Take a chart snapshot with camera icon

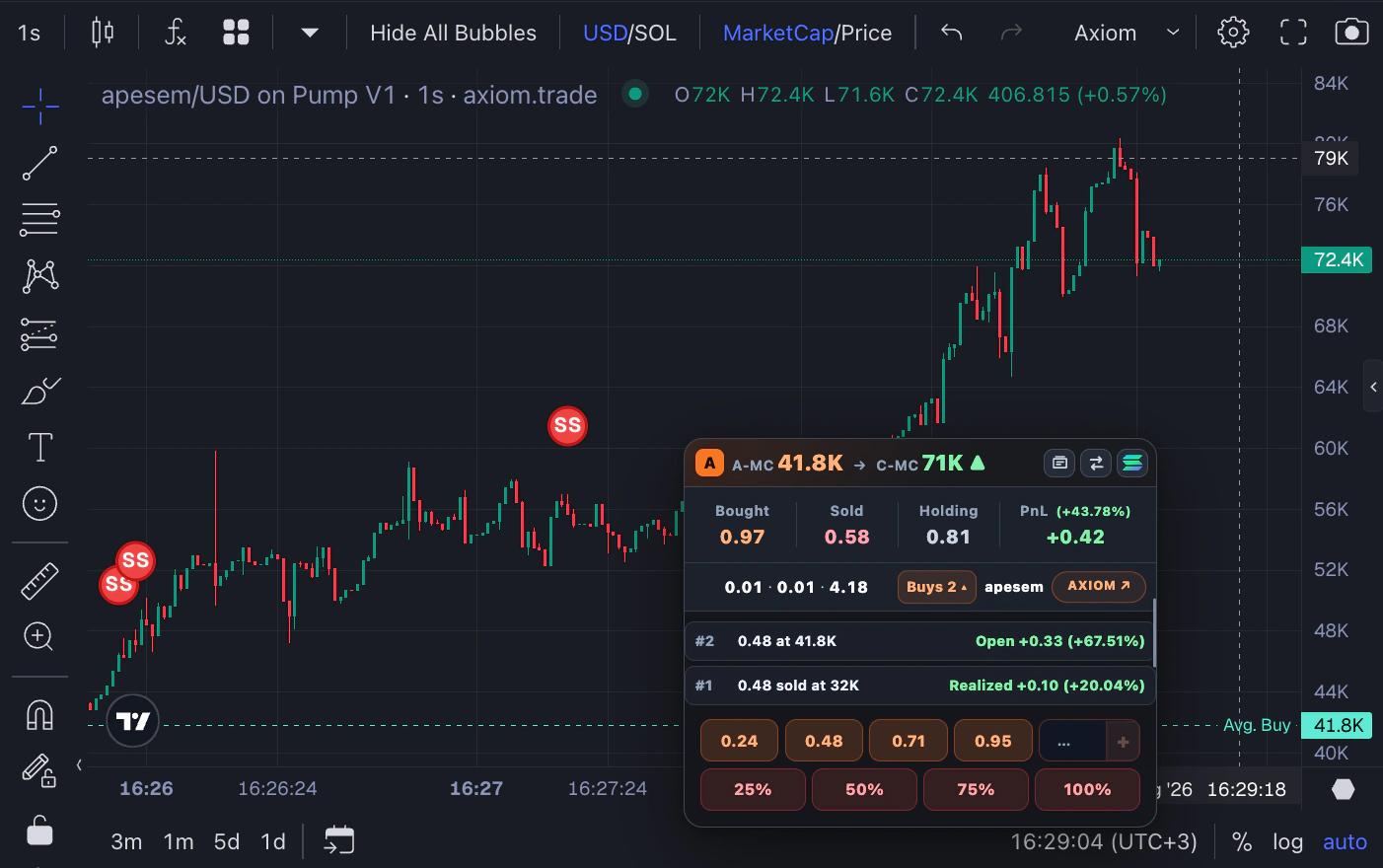pyautogui.click(x=1351, y=33)
